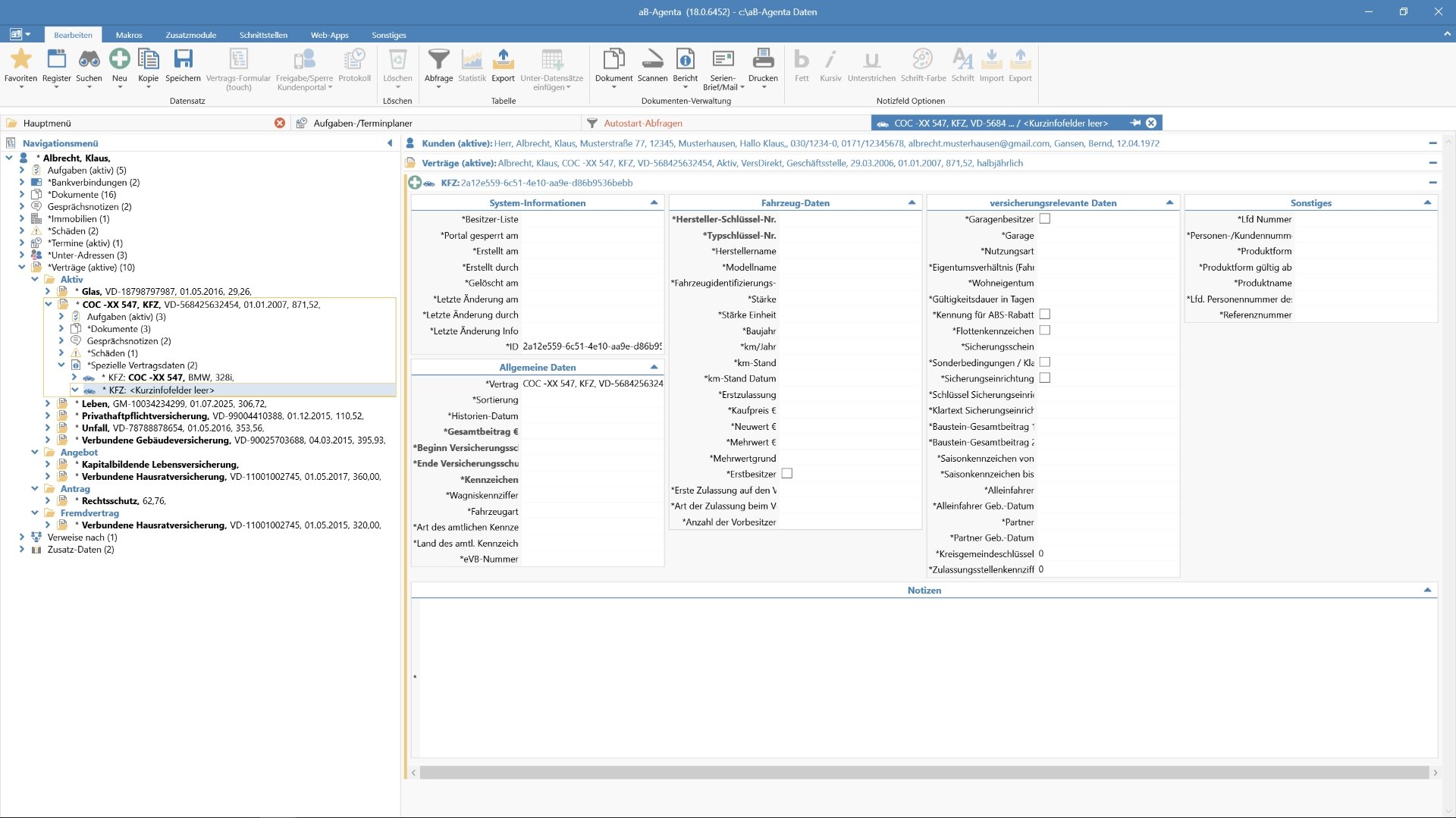Toggle the Garagenbesitzer checkbox
The width and height of the screenshot is (1456, 818).
click(x=1045, y=219)
